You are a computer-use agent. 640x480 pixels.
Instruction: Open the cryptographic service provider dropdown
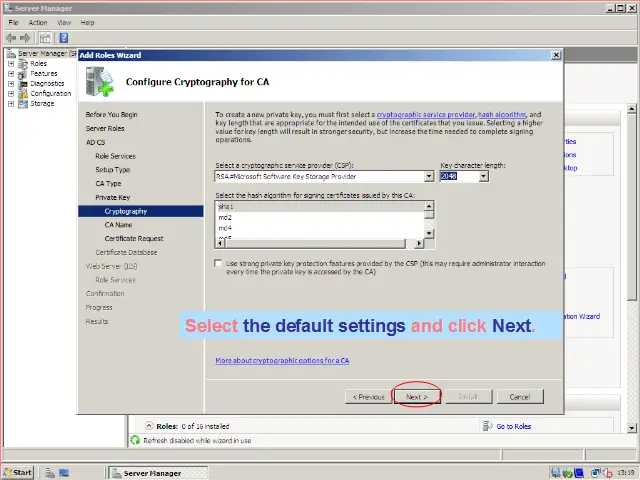429,176
